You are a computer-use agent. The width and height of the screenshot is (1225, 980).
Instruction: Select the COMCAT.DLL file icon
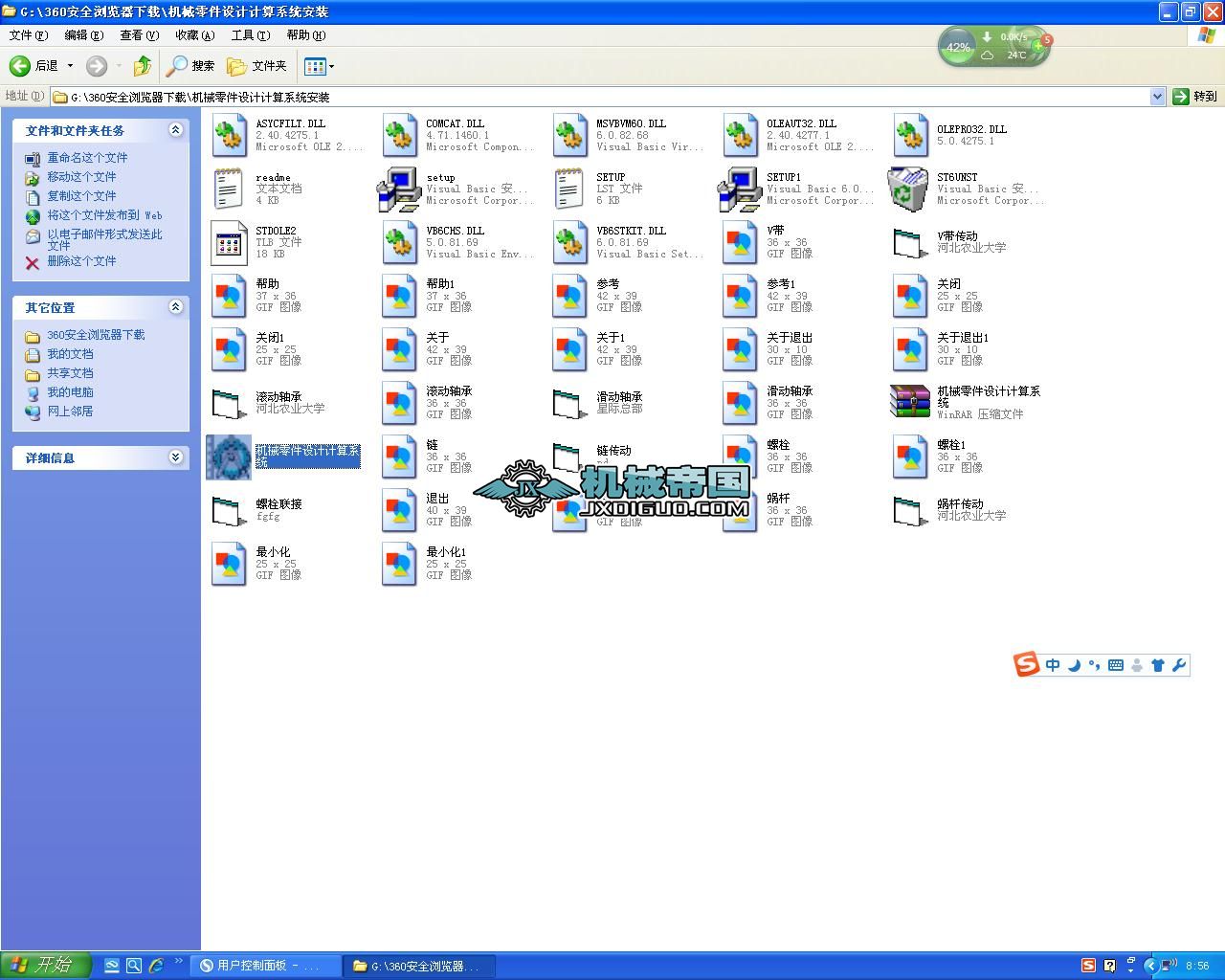(399, 135)
